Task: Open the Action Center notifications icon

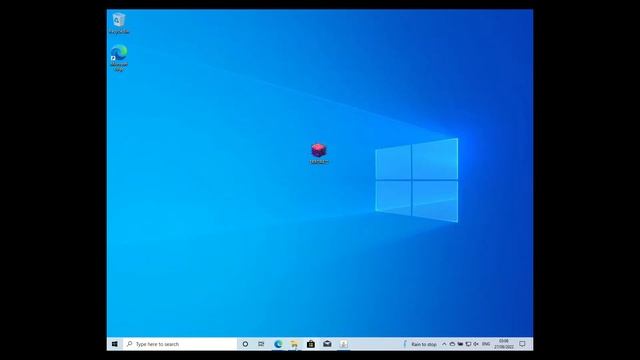Action: pyautogui.click(x=522, y=344)
